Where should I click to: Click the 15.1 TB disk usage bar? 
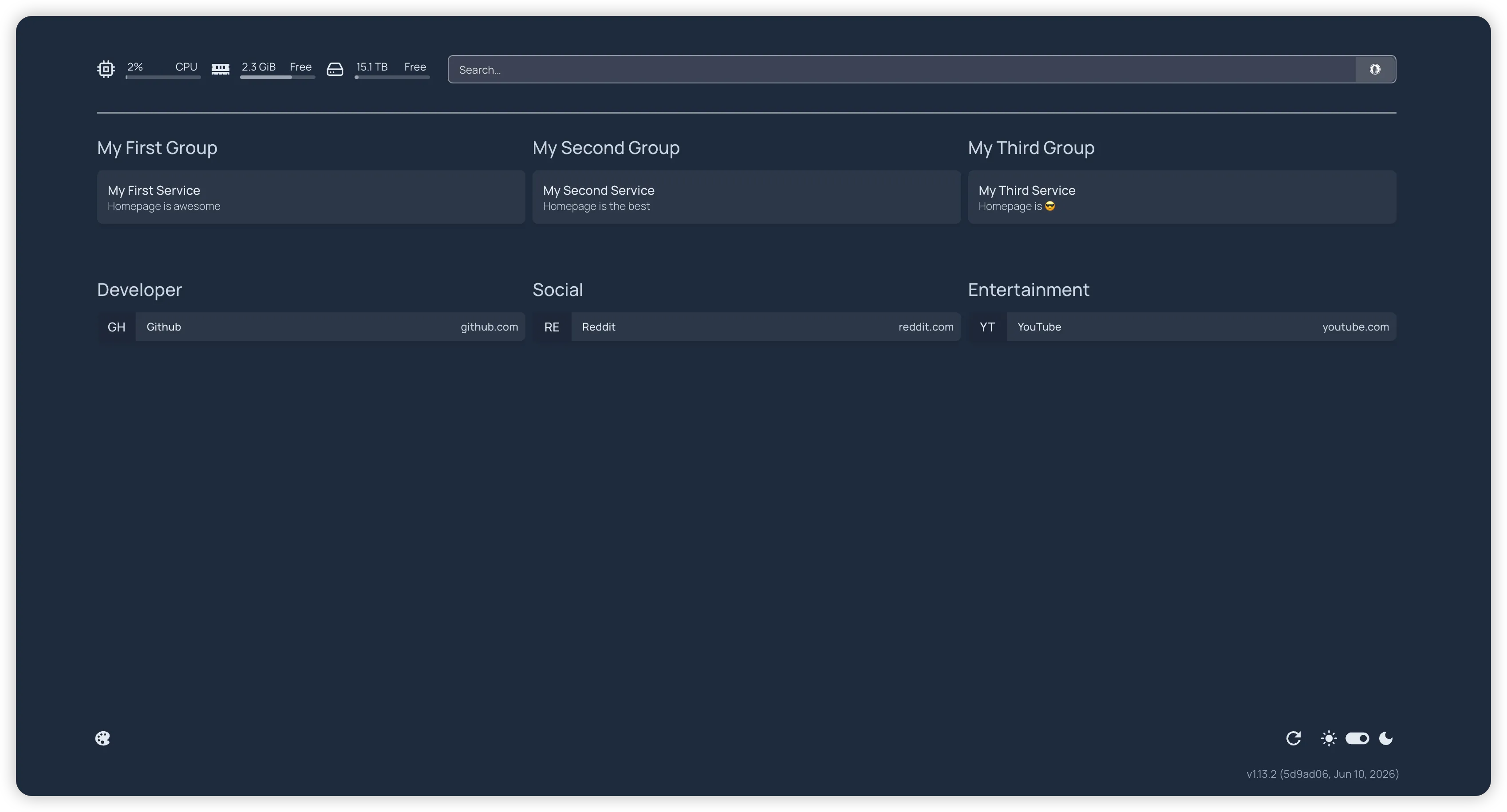click(392, 77)
